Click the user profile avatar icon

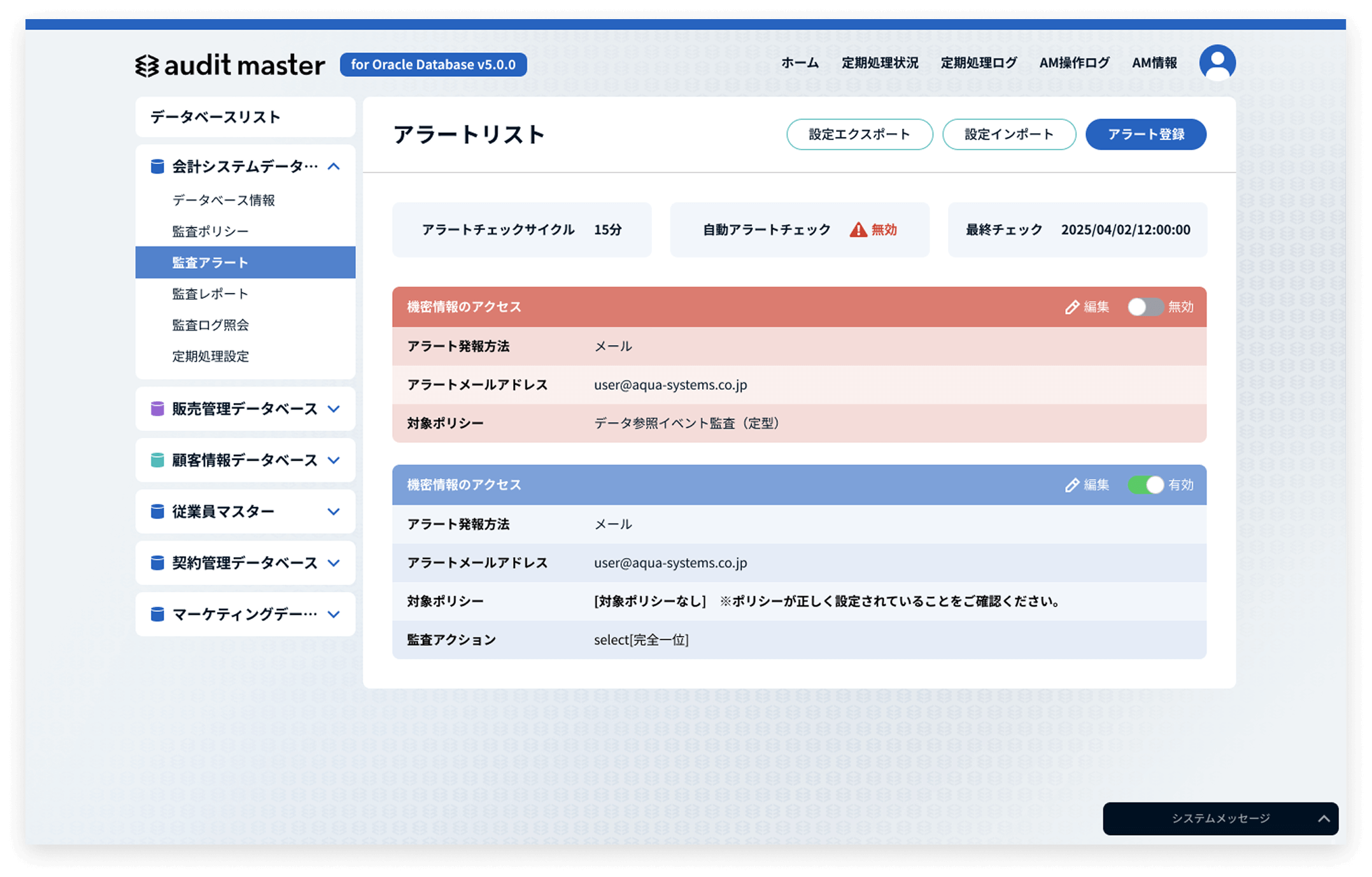(x=1217, y=62)
